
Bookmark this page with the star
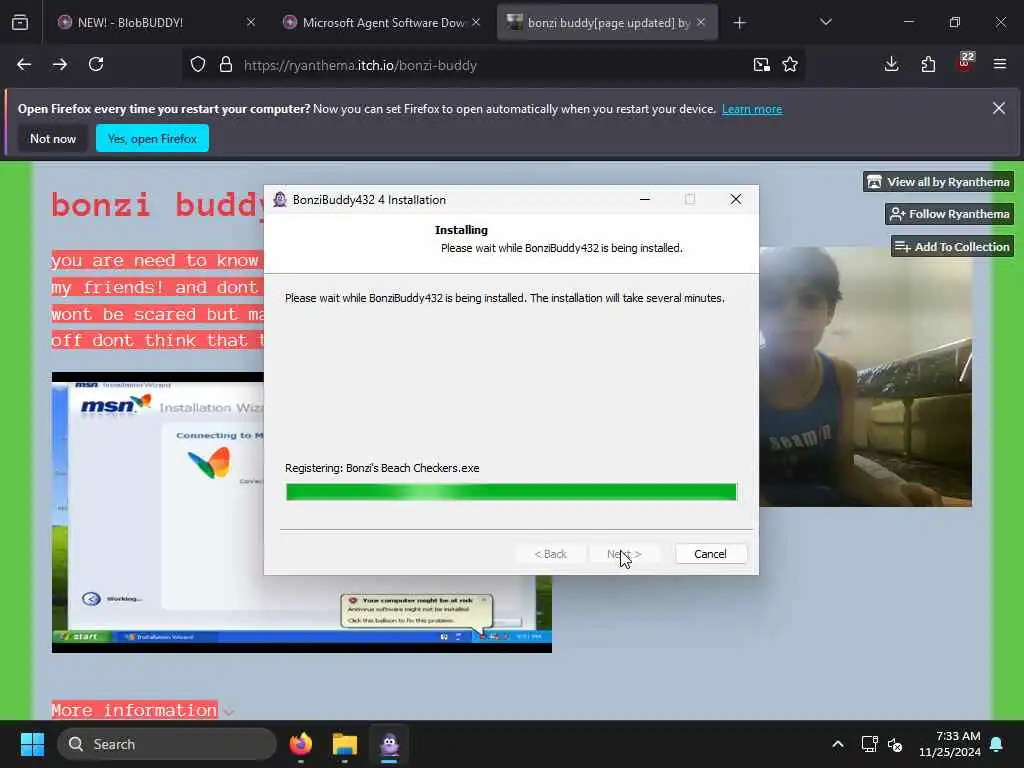[790, 65]
